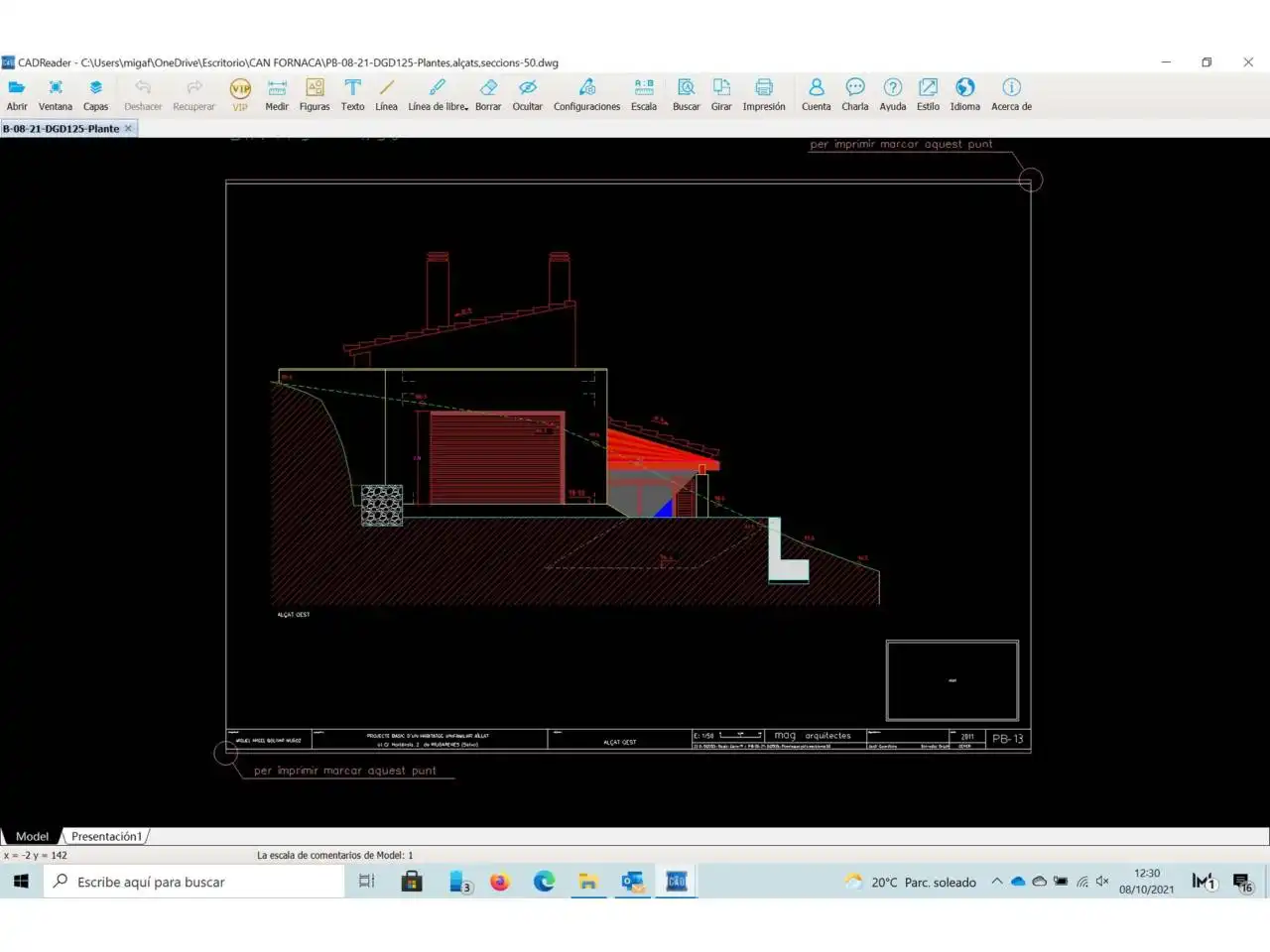Rotate the drawing with Girar

click(721, 94)
